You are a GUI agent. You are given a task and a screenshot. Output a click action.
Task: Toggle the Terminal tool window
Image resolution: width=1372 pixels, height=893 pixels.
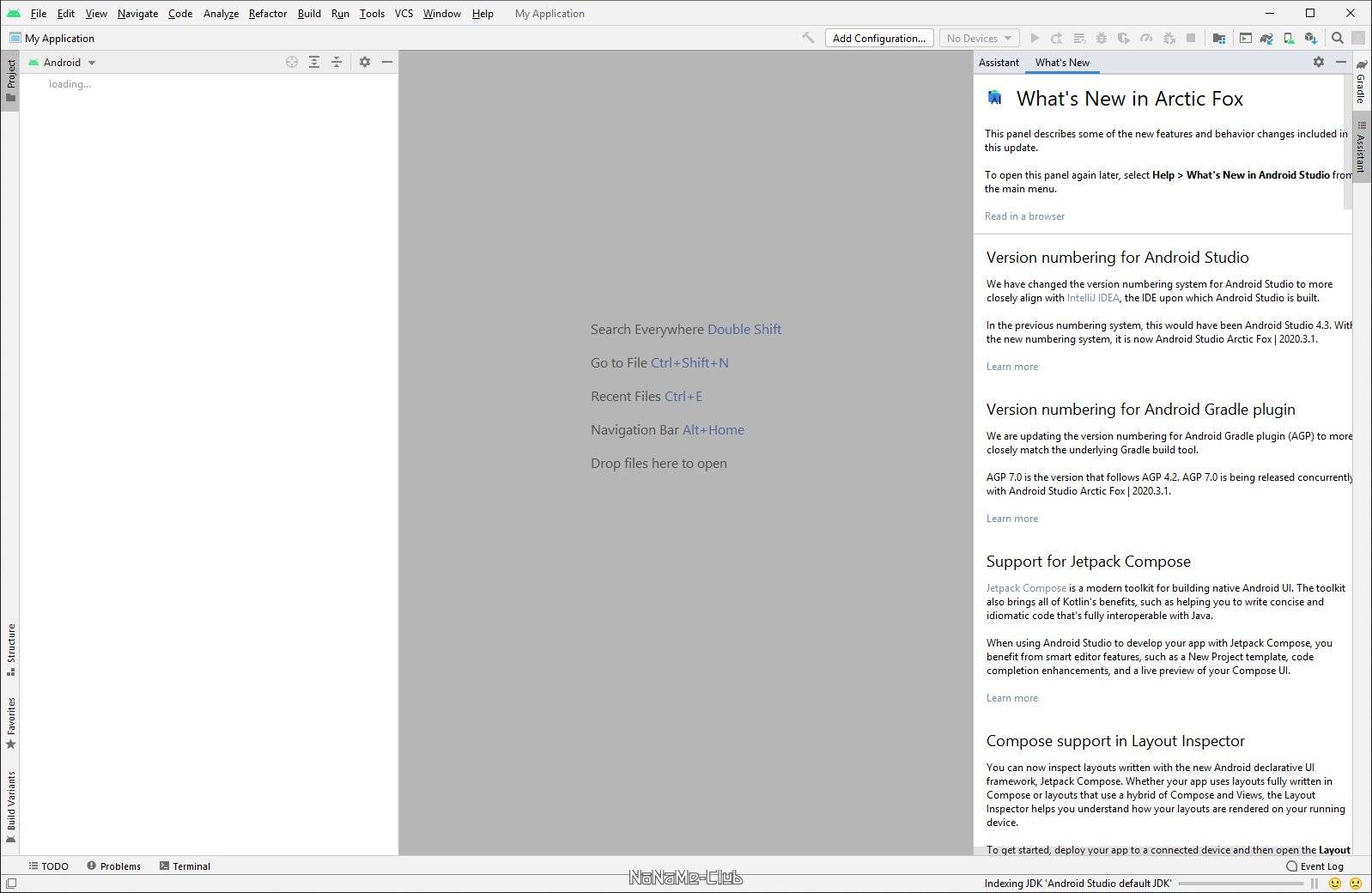185,866
